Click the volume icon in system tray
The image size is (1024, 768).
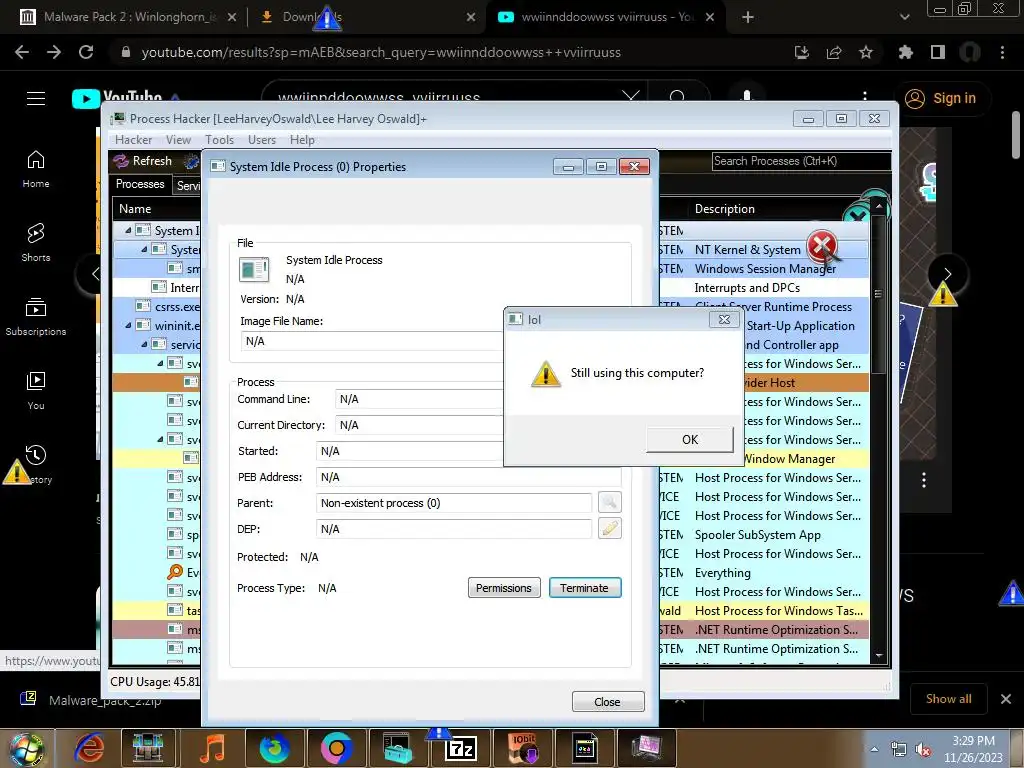(923, 750)
